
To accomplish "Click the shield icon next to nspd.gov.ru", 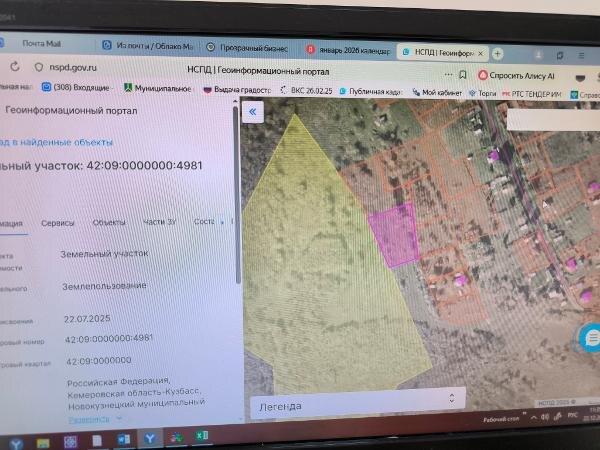I will pos(39,67).
